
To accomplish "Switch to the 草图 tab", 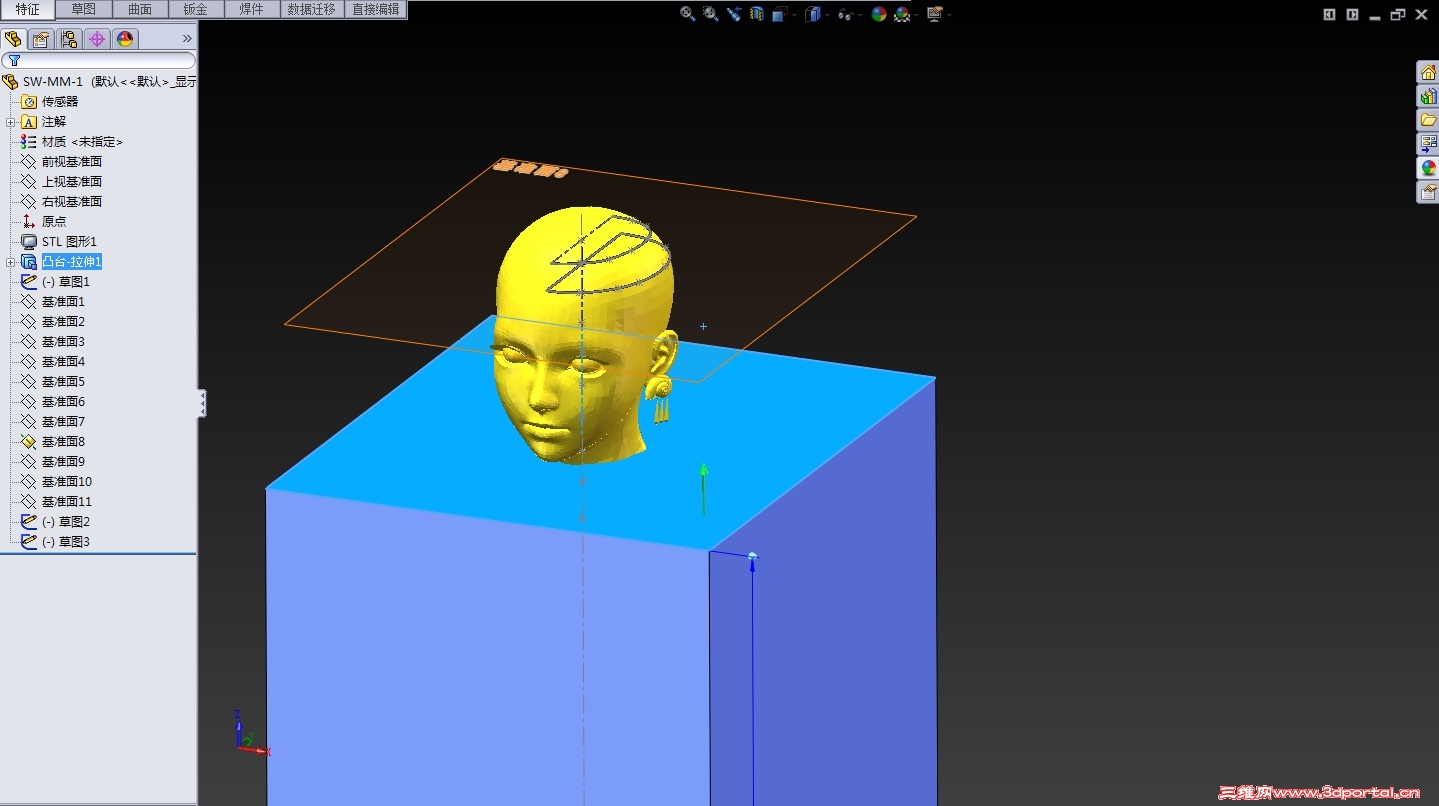I will (x=84, y=9).
